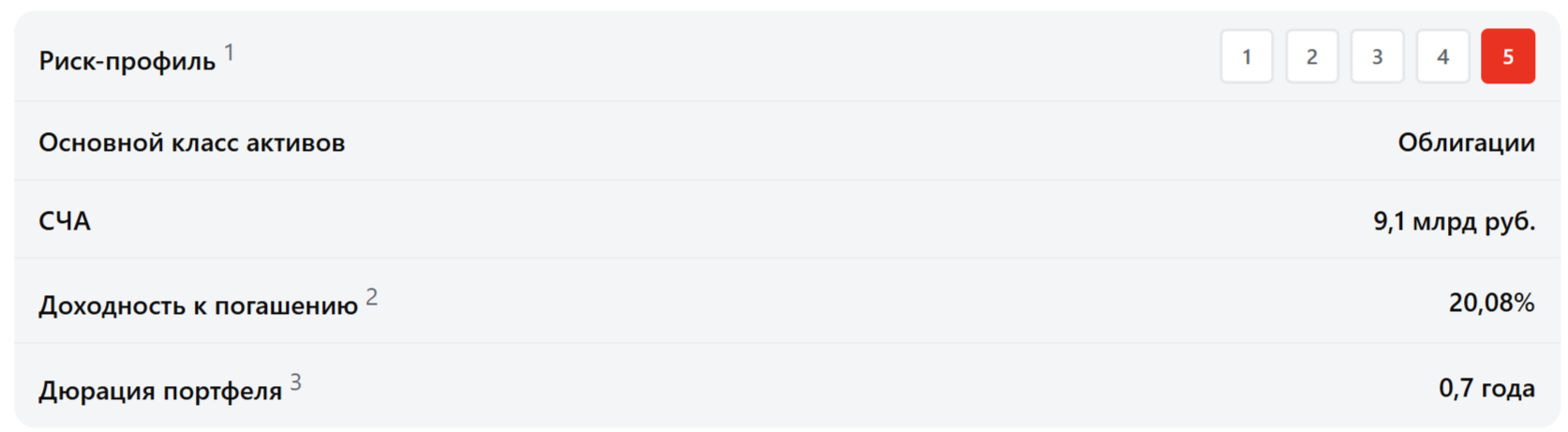Viewport: 1568px width, 432px height.
Task: Click the 0,7 года duration value
Action: tap(1486, 388)
